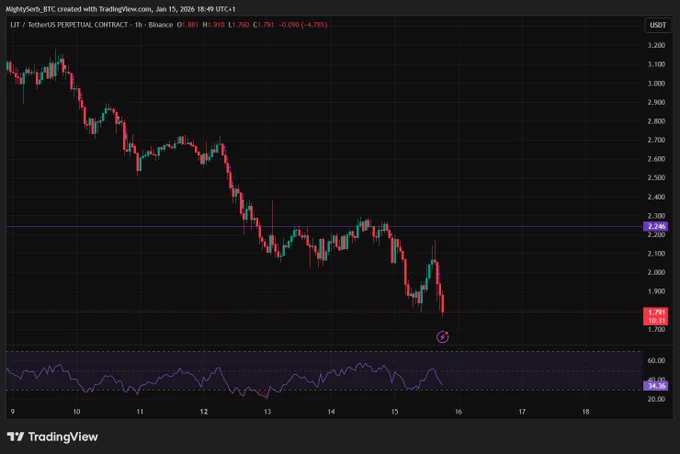Click the 60.00 RSI axis label
680x454 pixels.
pyautogui.click(x=656, y=360)
